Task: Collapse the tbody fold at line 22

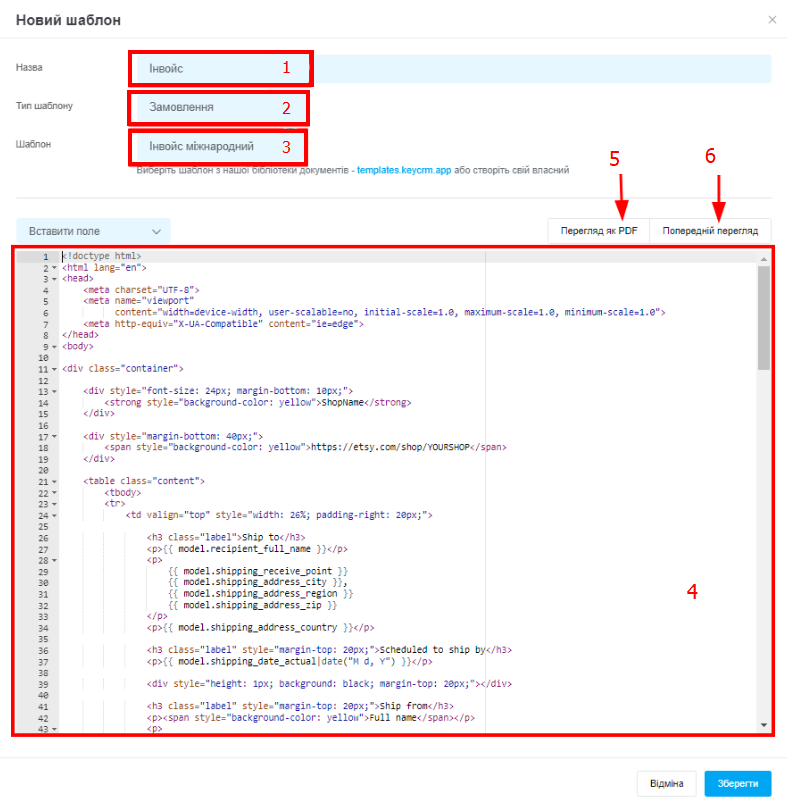Action: click(x=54, y=493)
